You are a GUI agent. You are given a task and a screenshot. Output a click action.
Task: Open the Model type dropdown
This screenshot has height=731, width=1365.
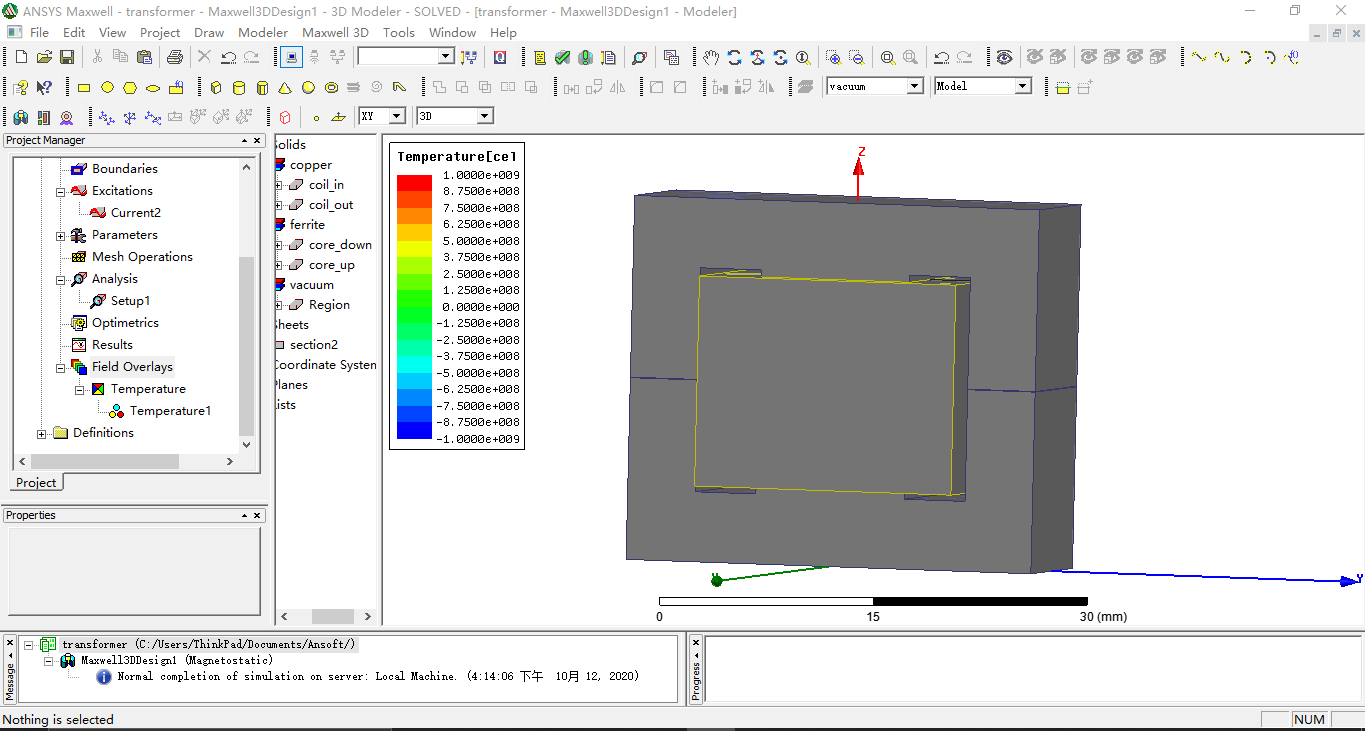[x=1022, y=86]
